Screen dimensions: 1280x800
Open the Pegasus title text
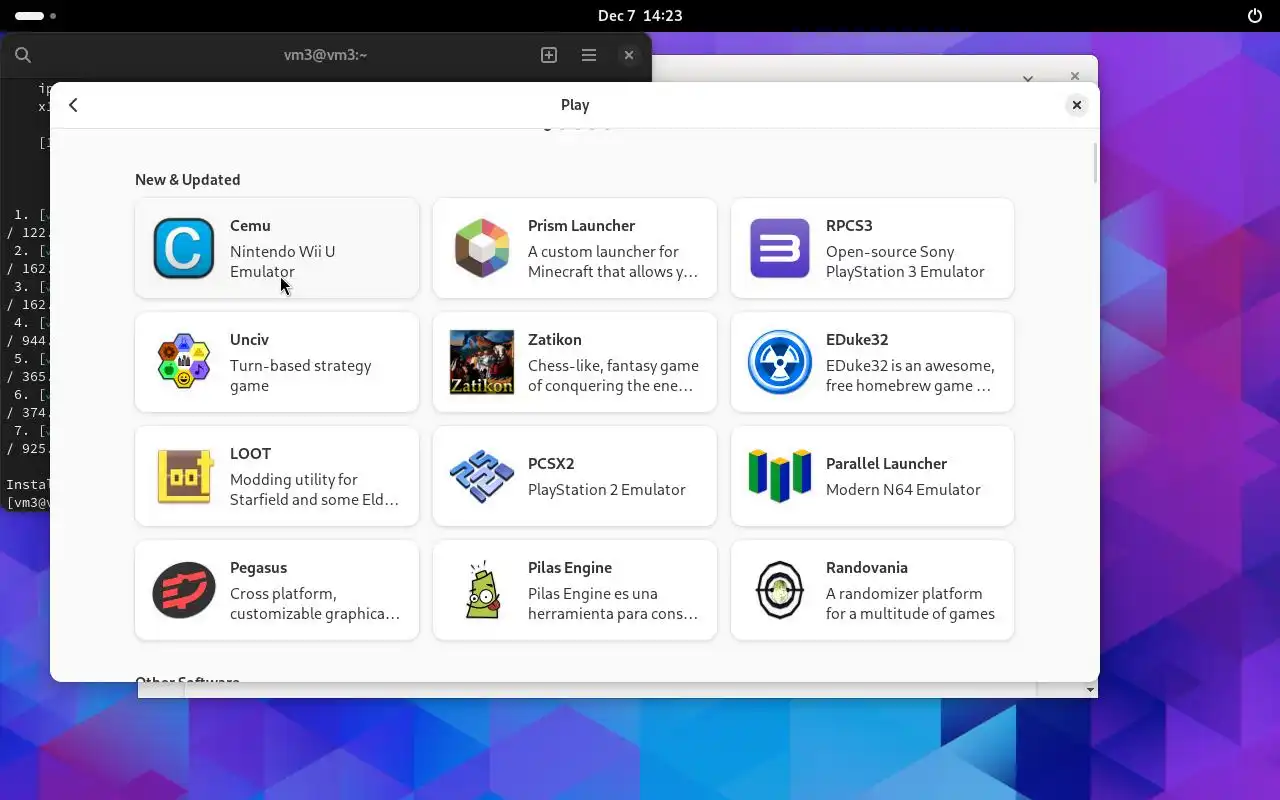click(x=258, y=568)
